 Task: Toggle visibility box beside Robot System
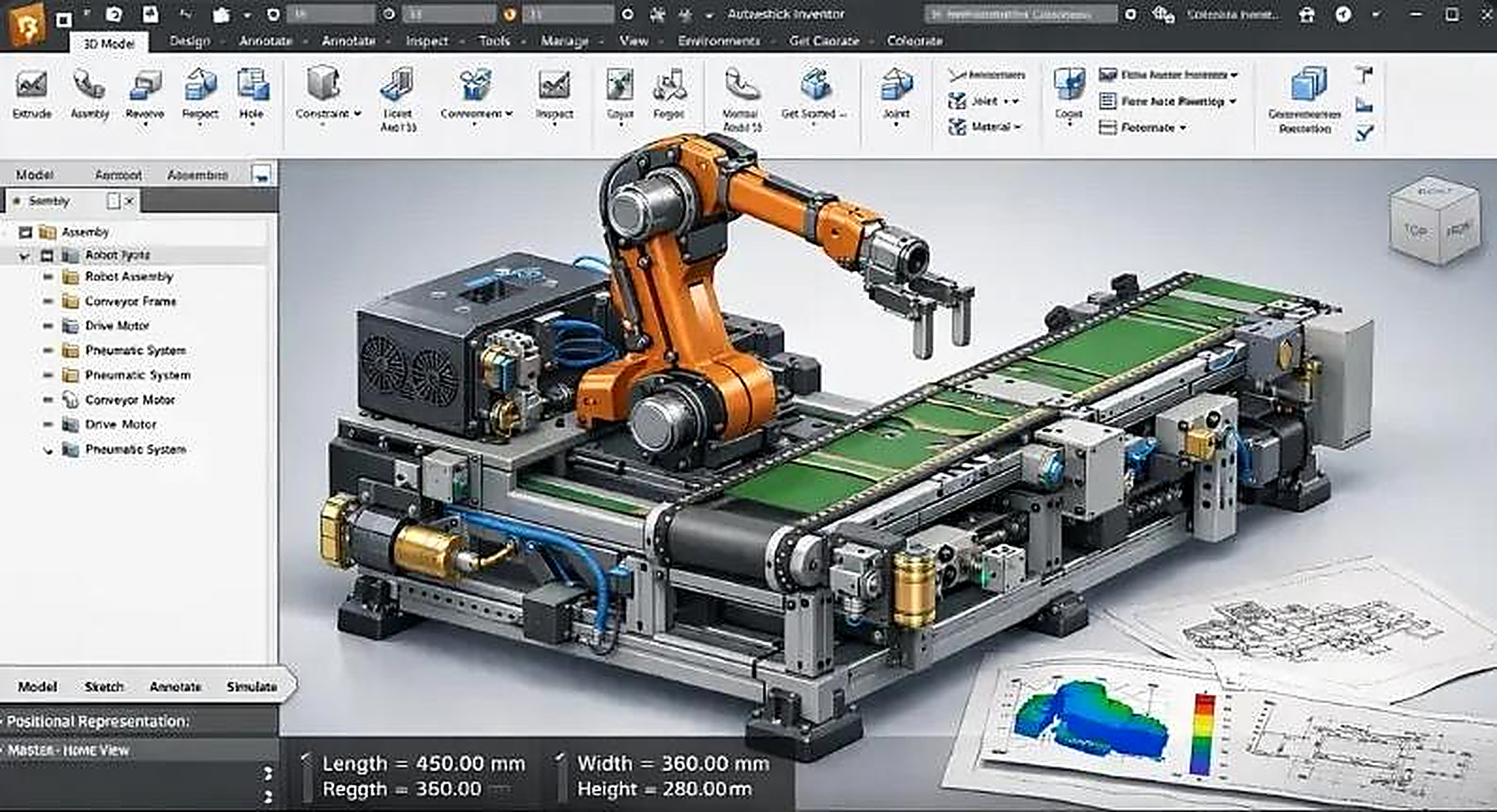pyautogui.click(x=47, y=256)
